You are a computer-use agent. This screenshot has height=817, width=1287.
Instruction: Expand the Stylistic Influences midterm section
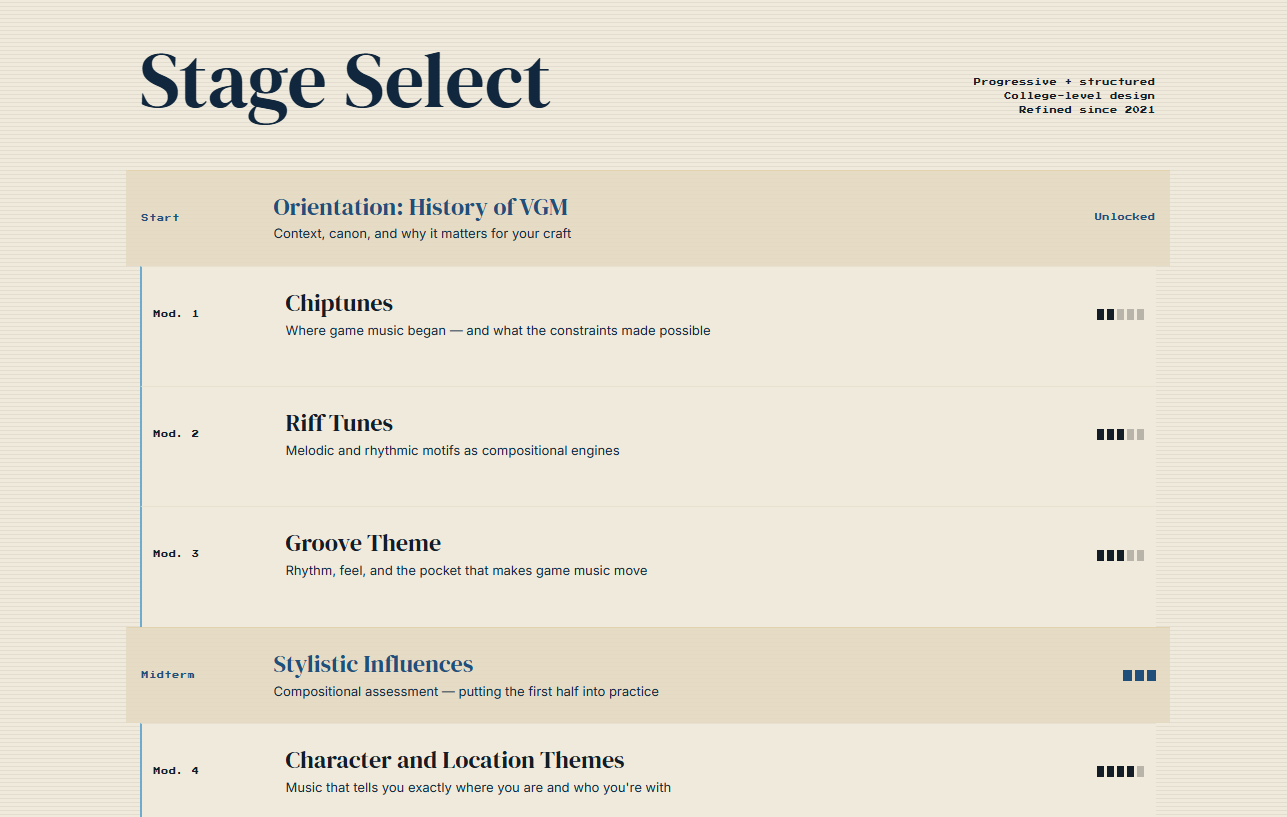pyautogui.click(x=648, y=675)
